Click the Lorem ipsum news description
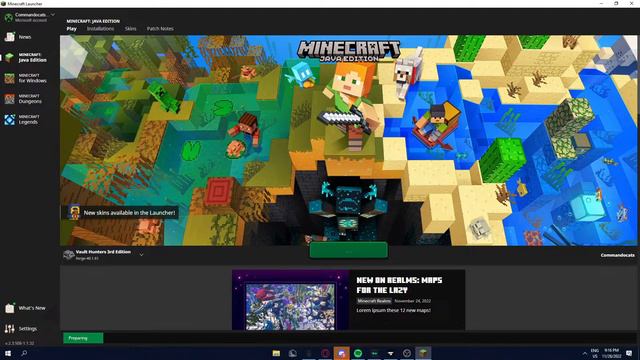This screenshot has width=640, height=360. coord(393,310)
